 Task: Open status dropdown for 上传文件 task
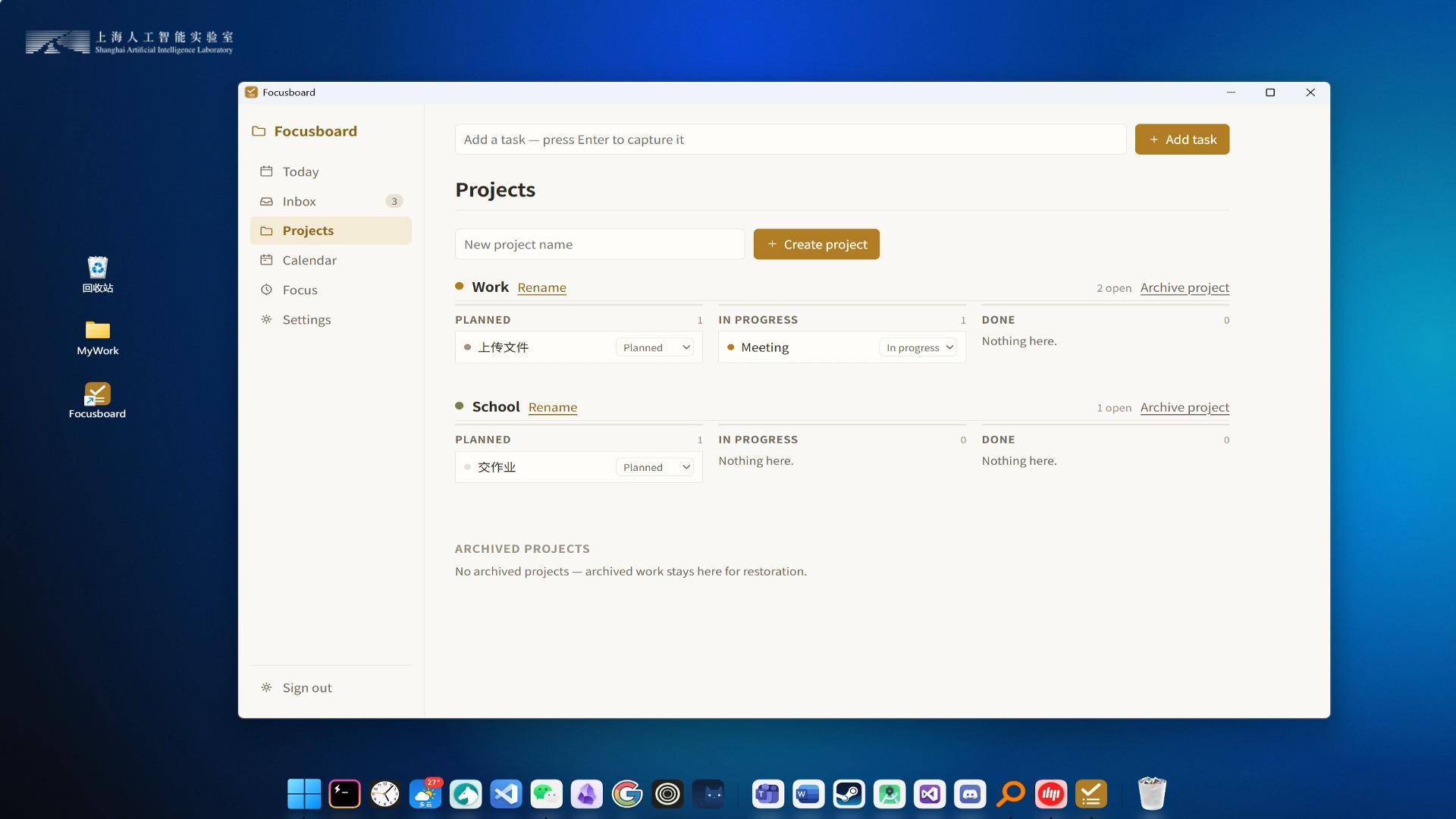[655, 347]
